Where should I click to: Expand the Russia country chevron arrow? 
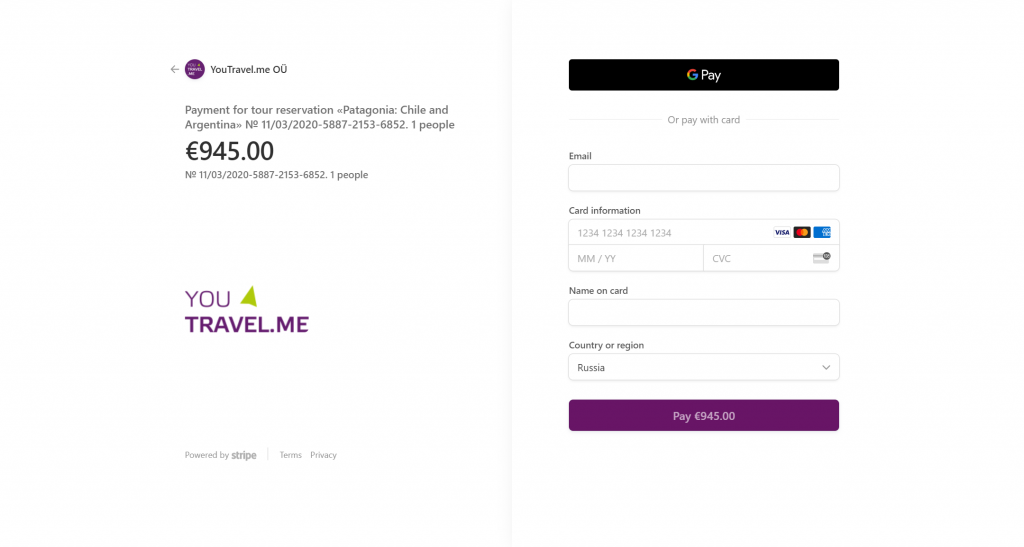pos(825,367)
